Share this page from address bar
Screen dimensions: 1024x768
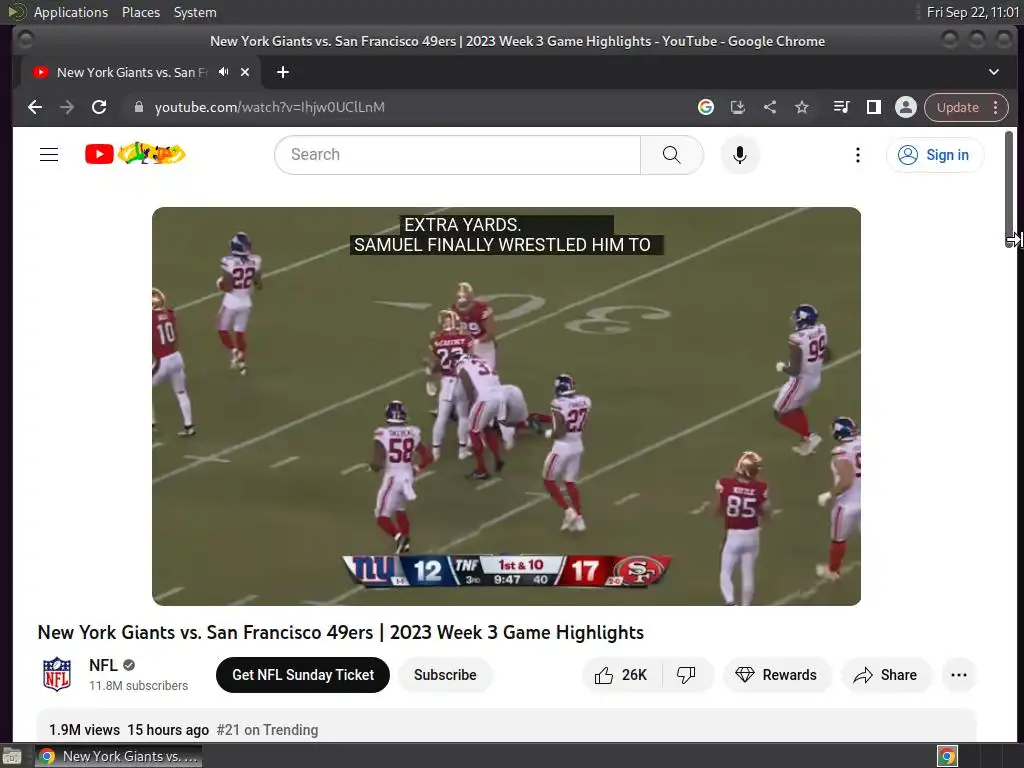[770, 107]
